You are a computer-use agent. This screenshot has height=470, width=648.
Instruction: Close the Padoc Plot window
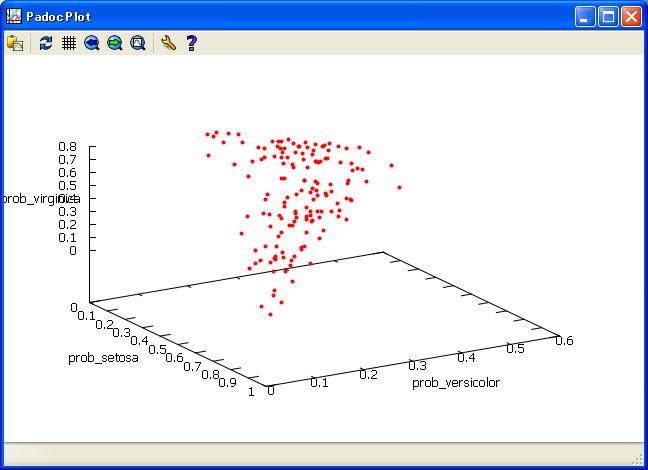click(x=631, y=16)
